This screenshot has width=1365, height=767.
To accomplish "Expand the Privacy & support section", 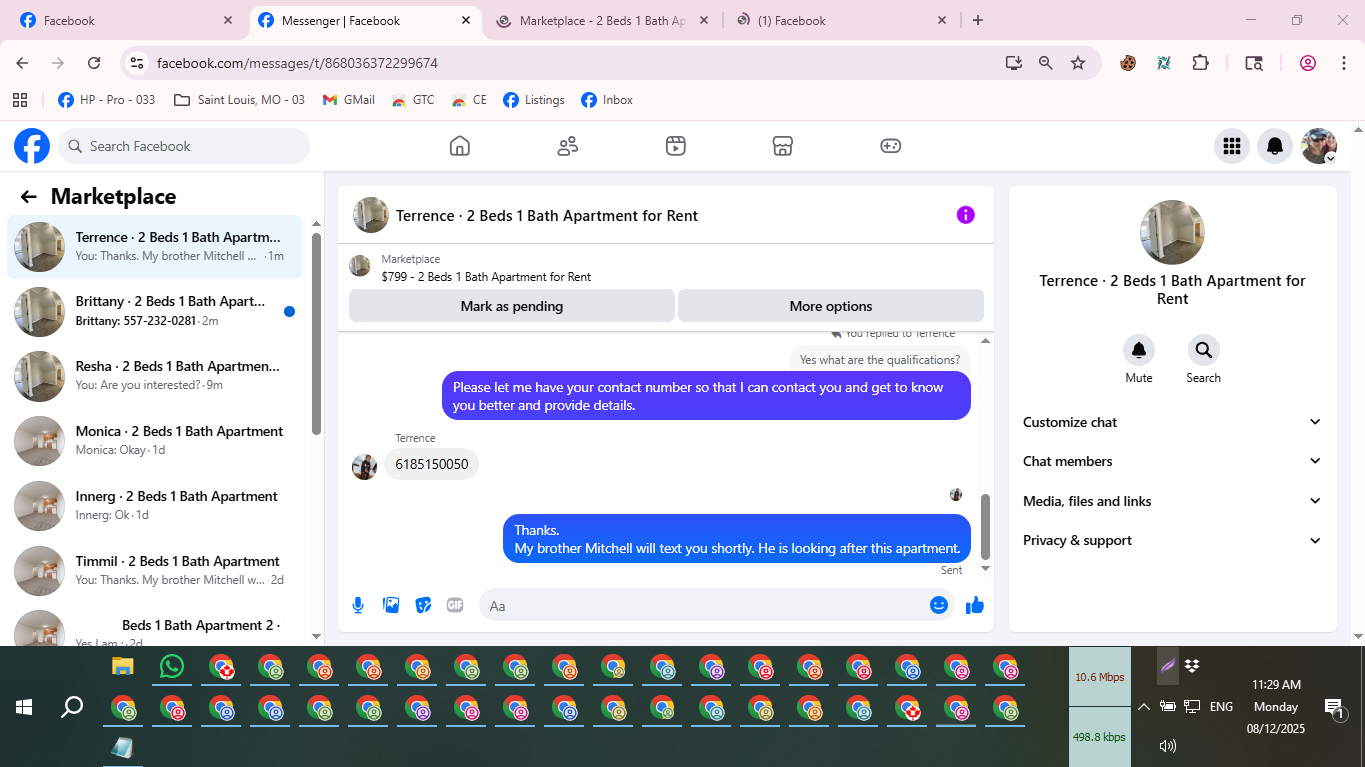I will coord(1173,540).
